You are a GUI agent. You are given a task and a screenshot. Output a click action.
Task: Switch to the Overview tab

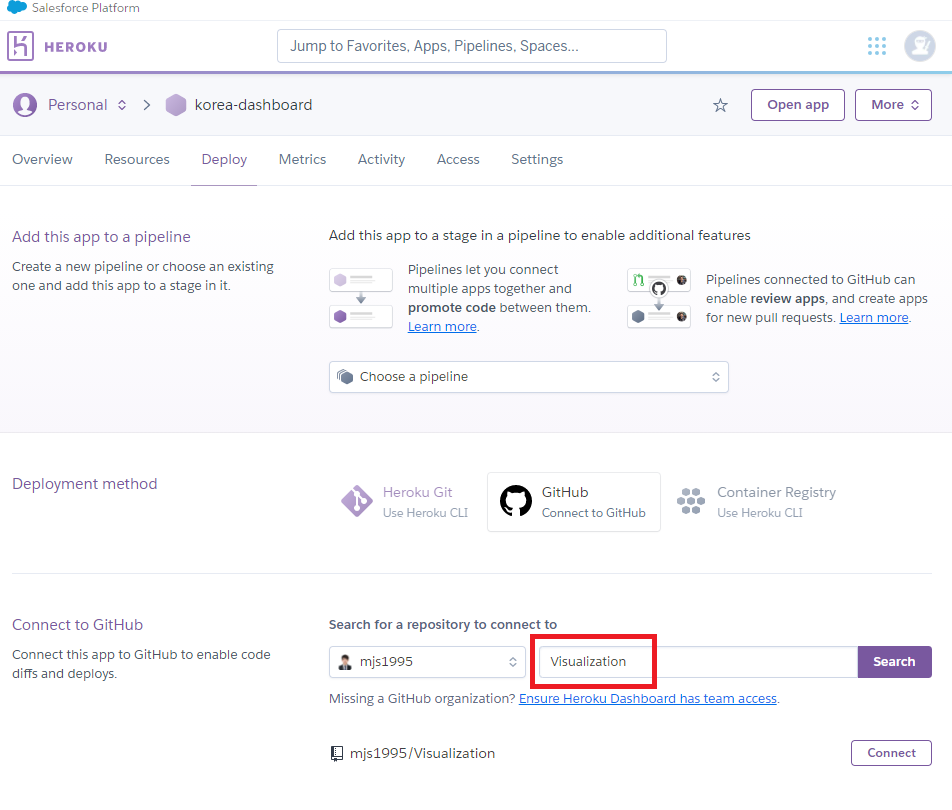(42, 160)
